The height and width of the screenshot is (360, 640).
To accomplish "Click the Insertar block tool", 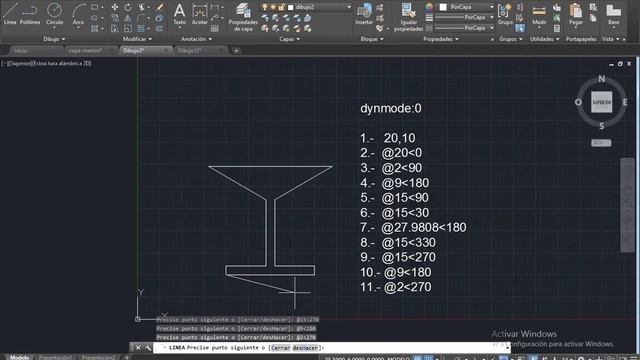I will point(364,13).
